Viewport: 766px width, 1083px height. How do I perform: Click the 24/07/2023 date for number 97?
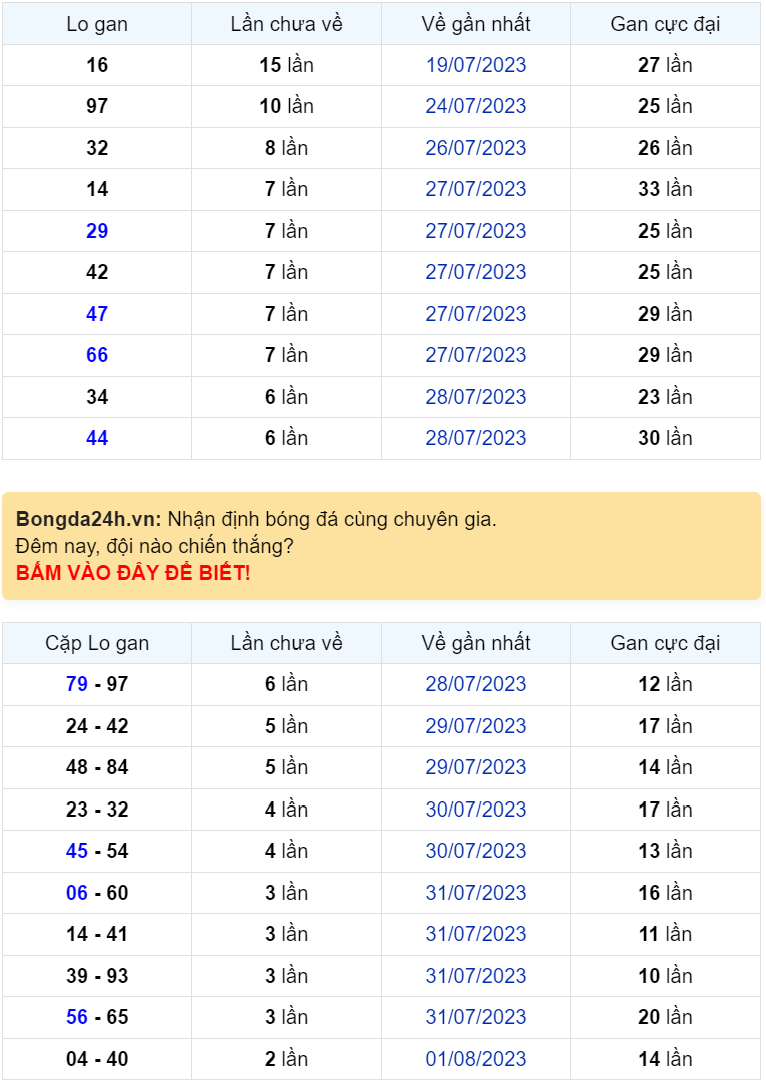(476, 106)
